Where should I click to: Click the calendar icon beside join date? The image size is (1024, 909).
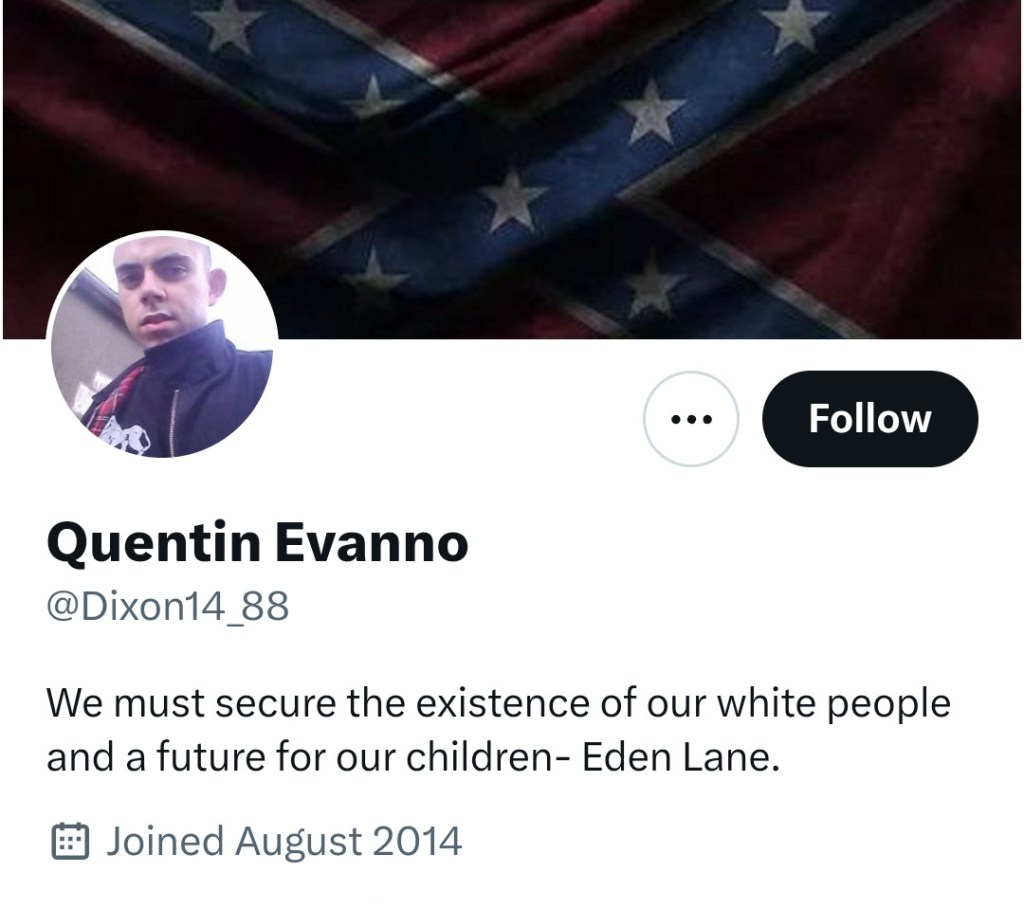(x=71, y=841)
